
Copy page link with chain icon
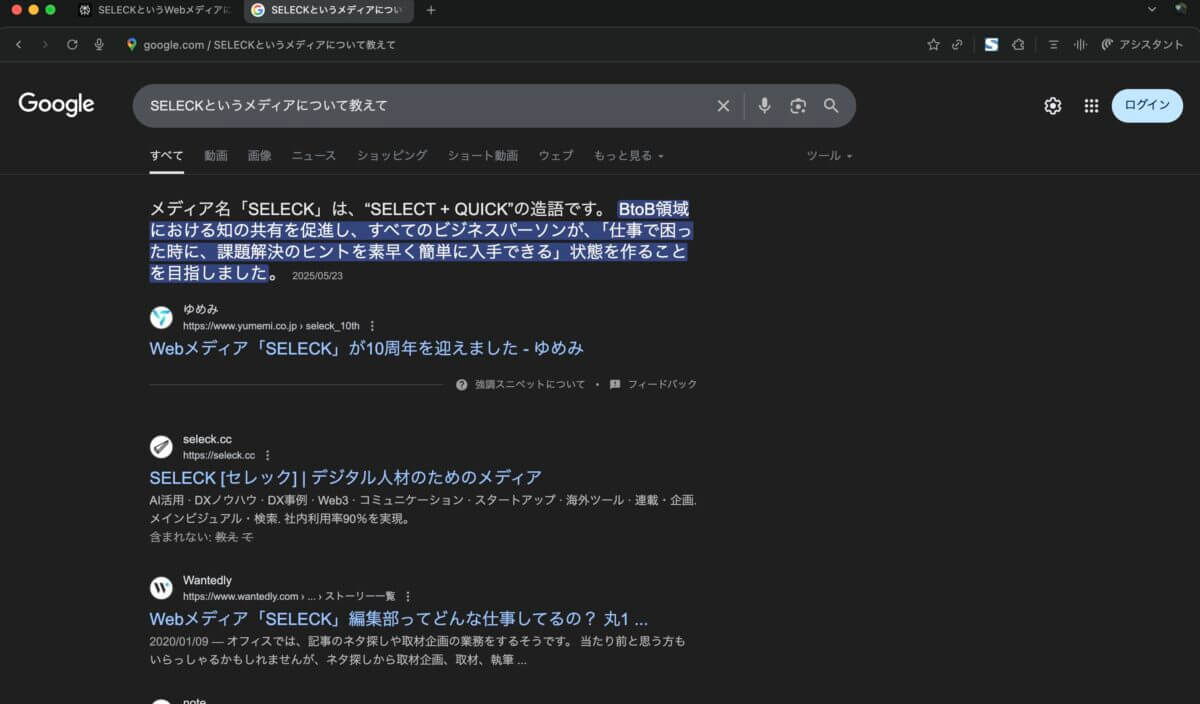tap(957, 45)
